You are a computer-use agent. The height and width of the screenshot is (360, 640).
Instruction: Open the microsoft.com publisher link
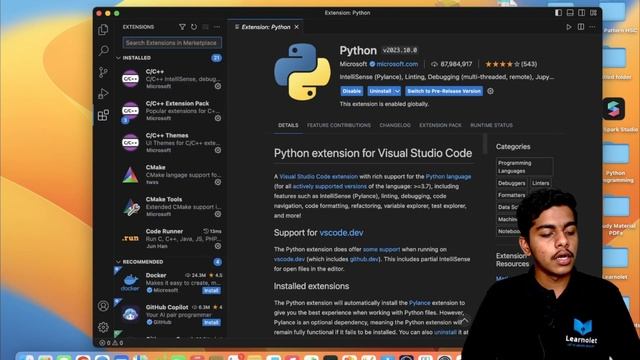[397, 64]
